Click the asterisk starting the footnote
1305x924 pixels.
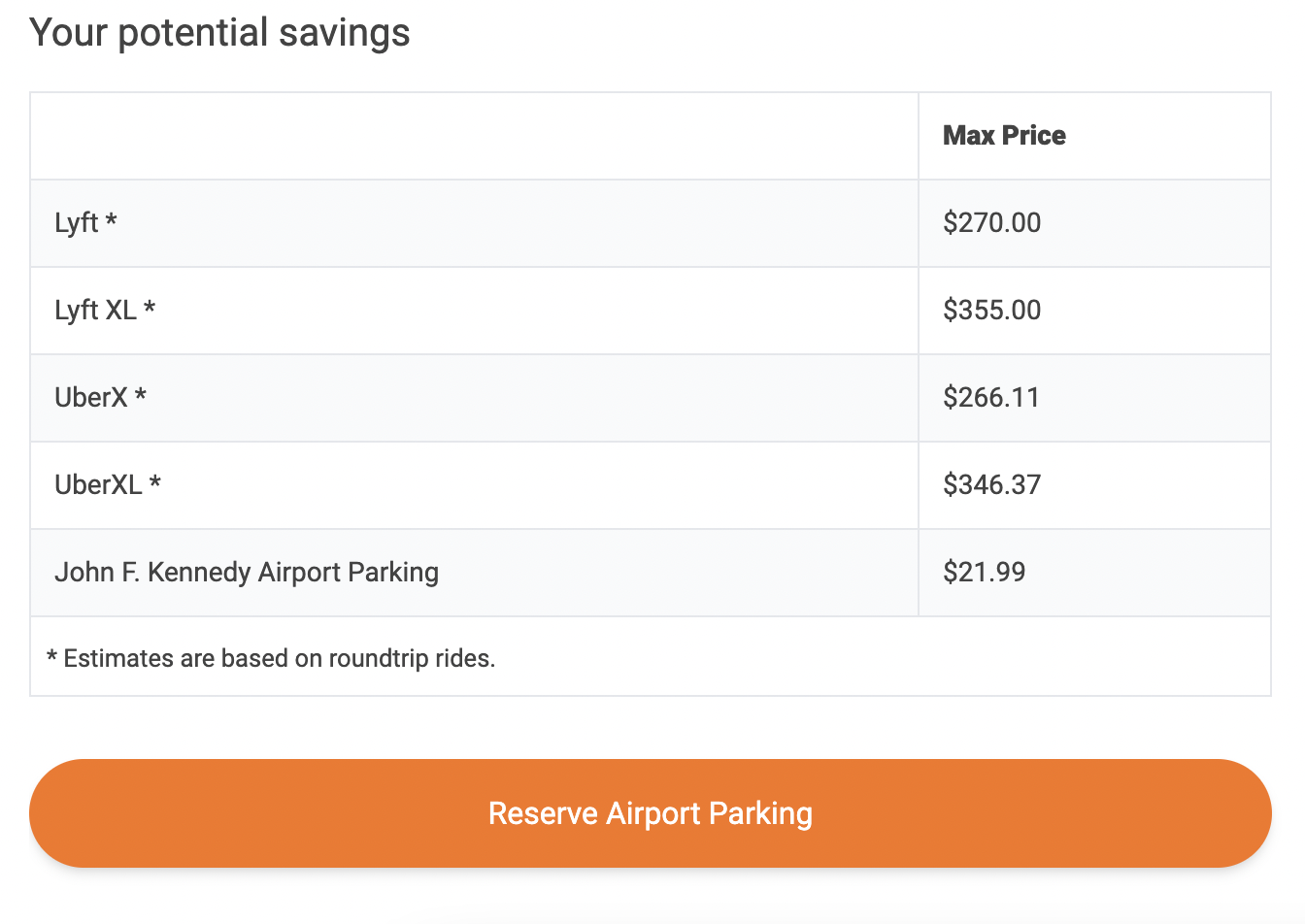[x=51, y=657]
